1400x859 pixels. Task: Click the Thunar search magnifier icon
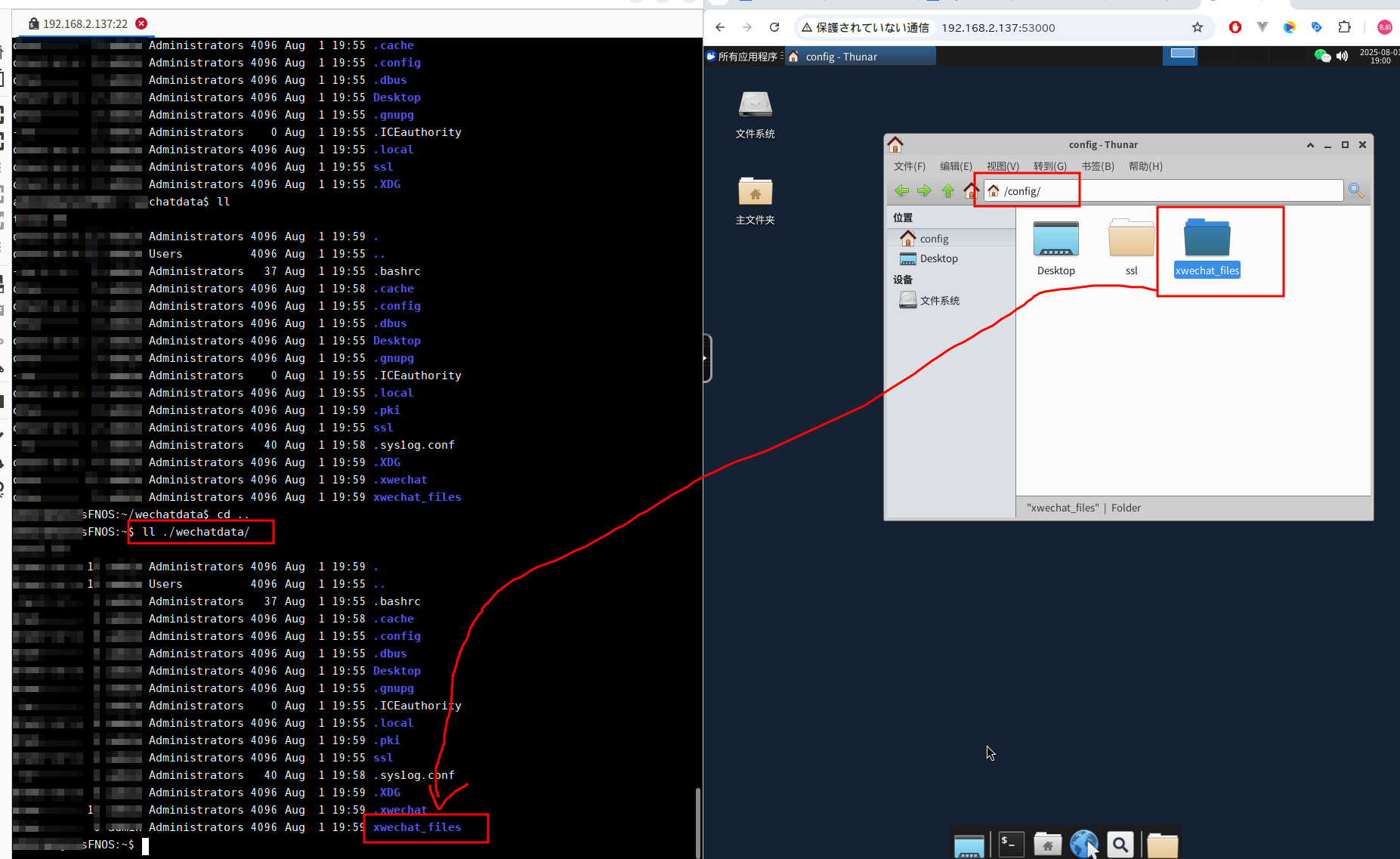pos(1356,191)
